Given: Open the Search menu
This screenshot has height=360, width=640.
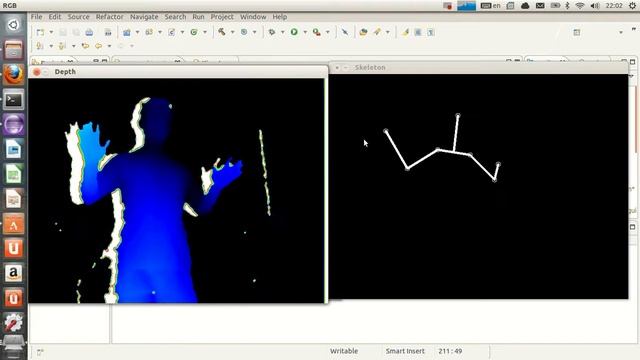Looking at the screenshot, I should [x=175, y=17].
